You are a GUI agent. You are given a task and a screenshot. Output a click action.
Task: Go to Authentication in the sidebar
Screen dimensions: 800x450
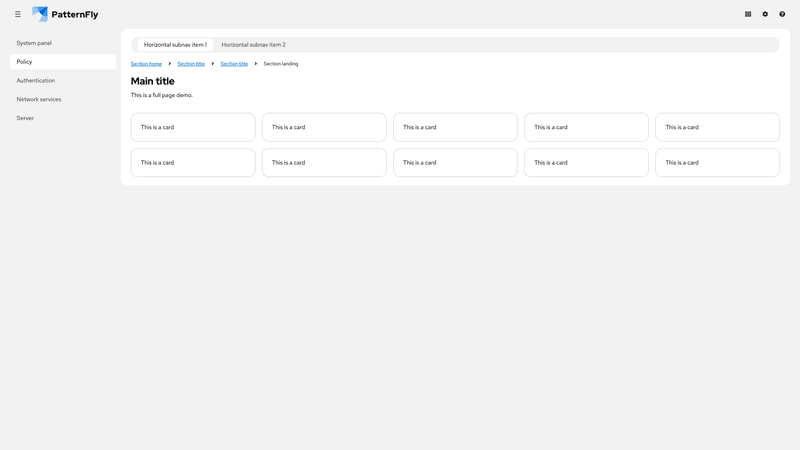[36, 80]
